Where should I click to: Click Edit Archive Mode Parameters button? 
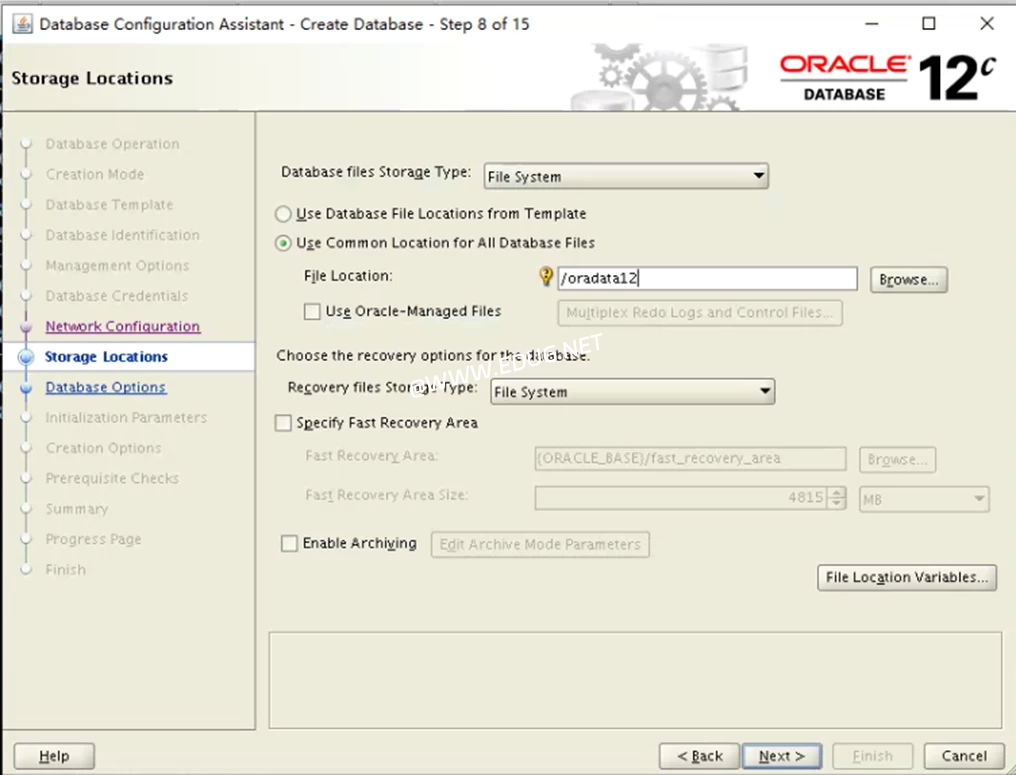(x=540, y=544)
